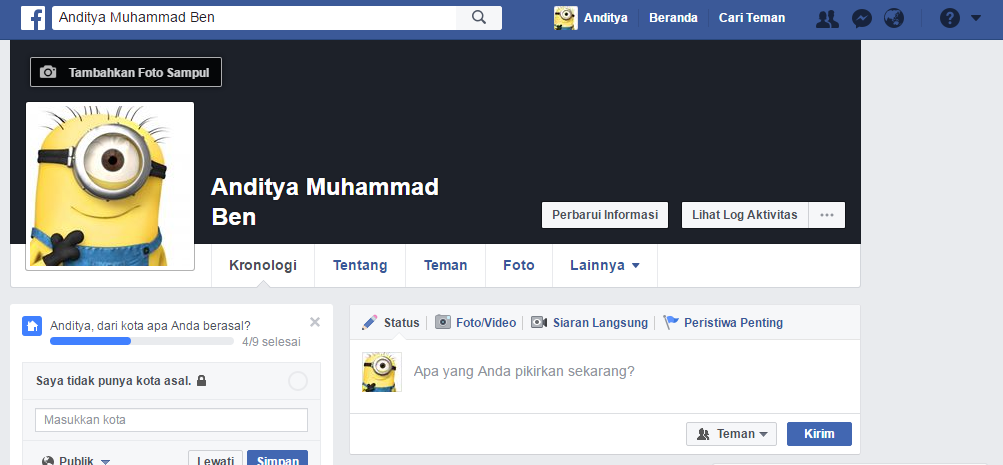Click the Lewati button
Screen dimensions: 1003x465
coord(216,458)
